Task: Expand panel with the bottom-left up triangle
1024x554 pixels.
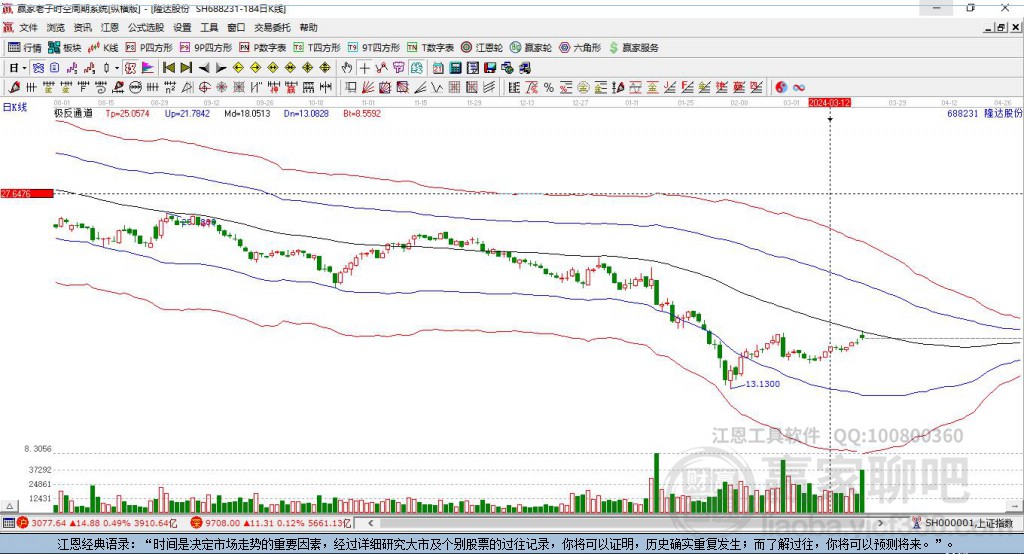Action: pyautogui.click(x=9, y=506)
